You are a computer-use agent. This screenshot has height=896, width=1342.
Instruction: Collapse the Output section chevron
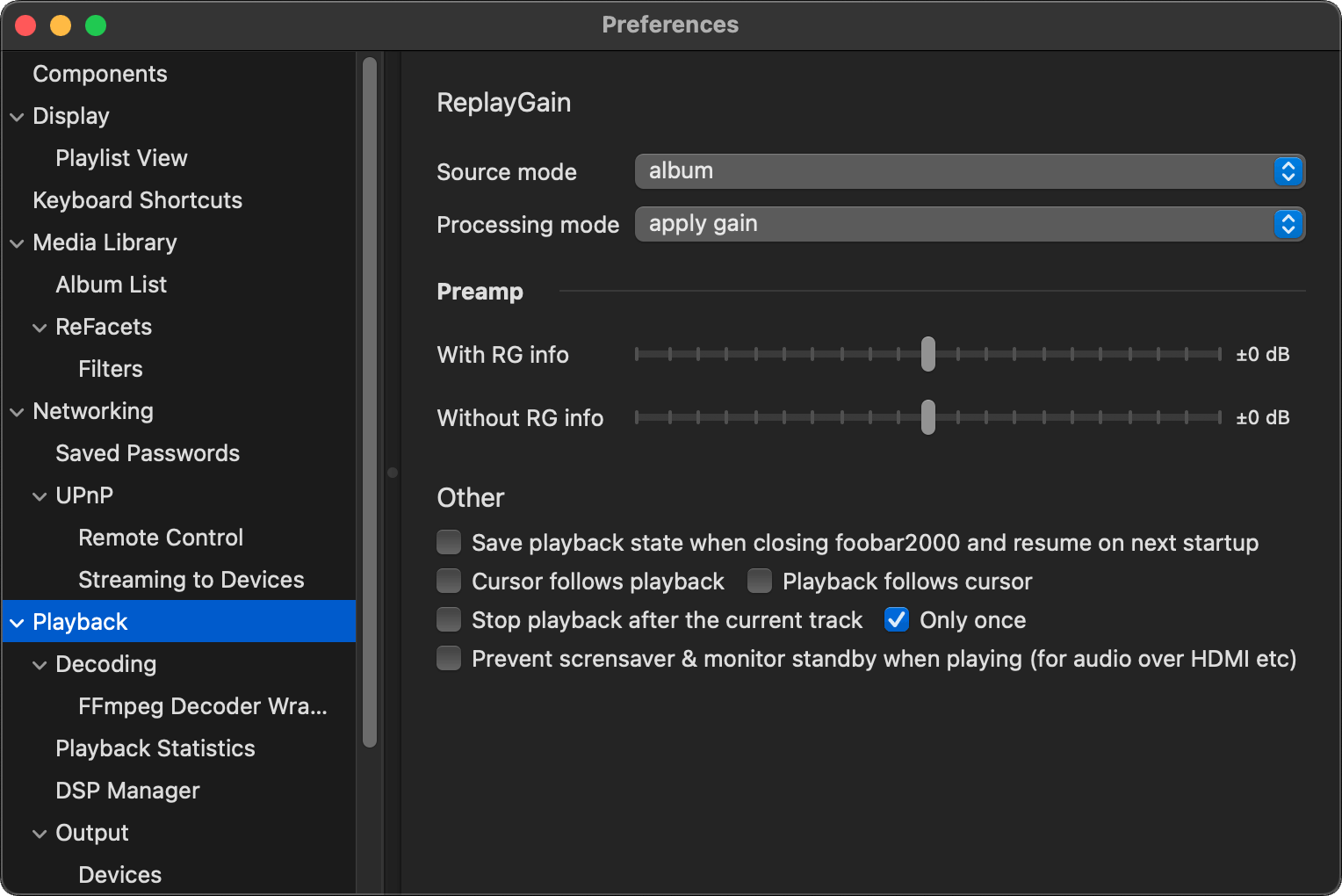coord(40,834)
